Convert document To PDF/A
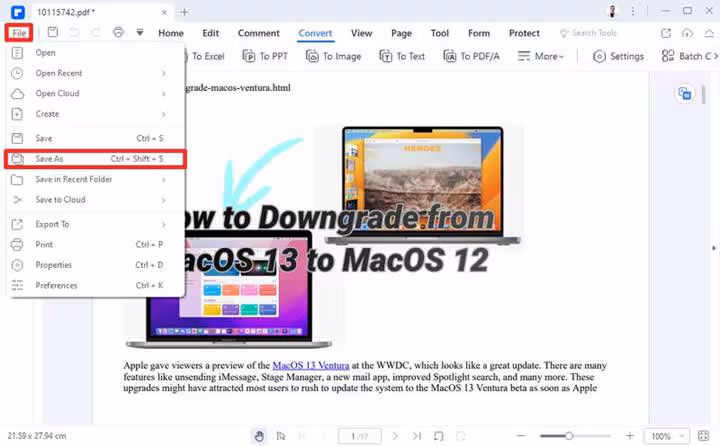 coord(472,56)
